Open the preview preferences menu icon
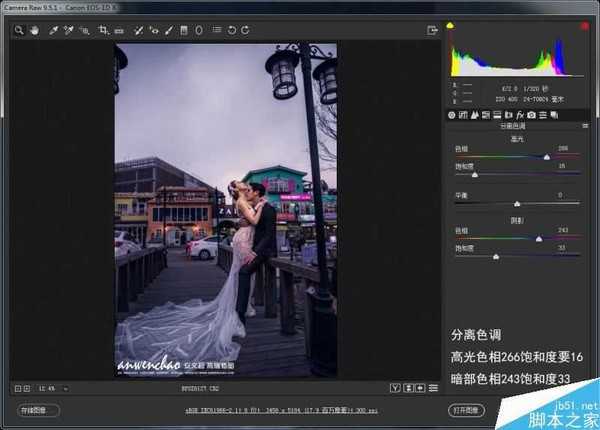Viewport: 600px width, 430px height. click(x=433, y=387)
